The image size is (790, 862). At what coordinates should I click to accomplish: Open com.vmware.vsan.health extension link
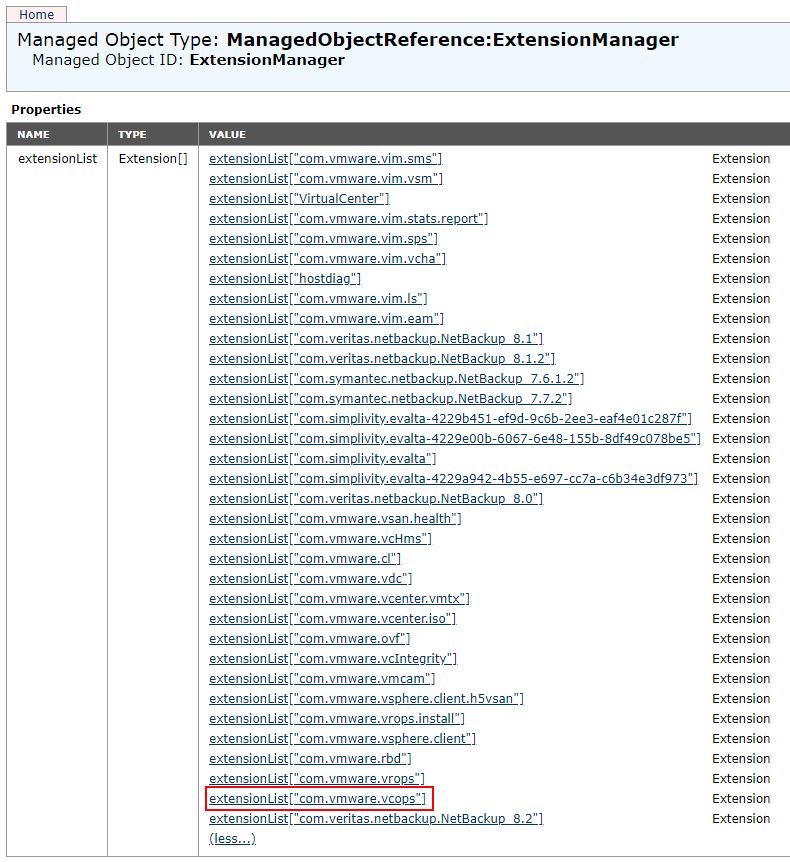[335, 518]
